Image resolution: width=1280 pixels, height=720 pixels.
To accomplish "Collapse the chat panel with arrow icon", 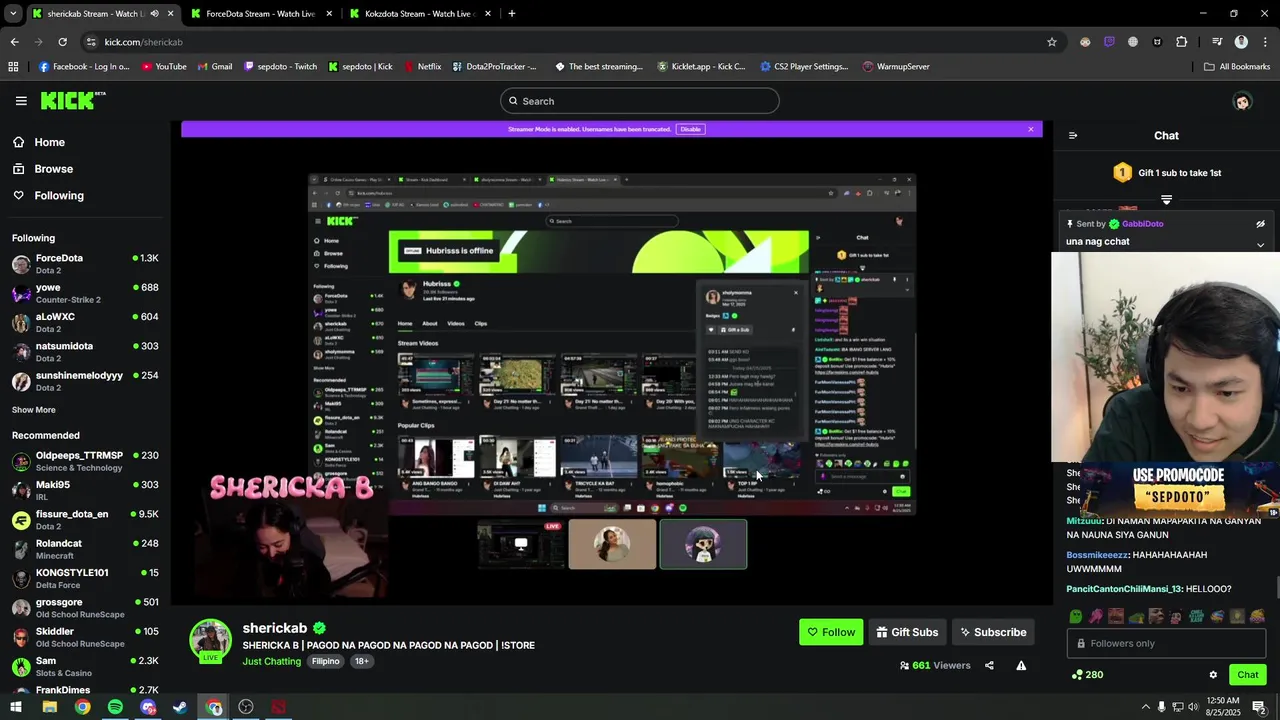I will [1073, 136].
